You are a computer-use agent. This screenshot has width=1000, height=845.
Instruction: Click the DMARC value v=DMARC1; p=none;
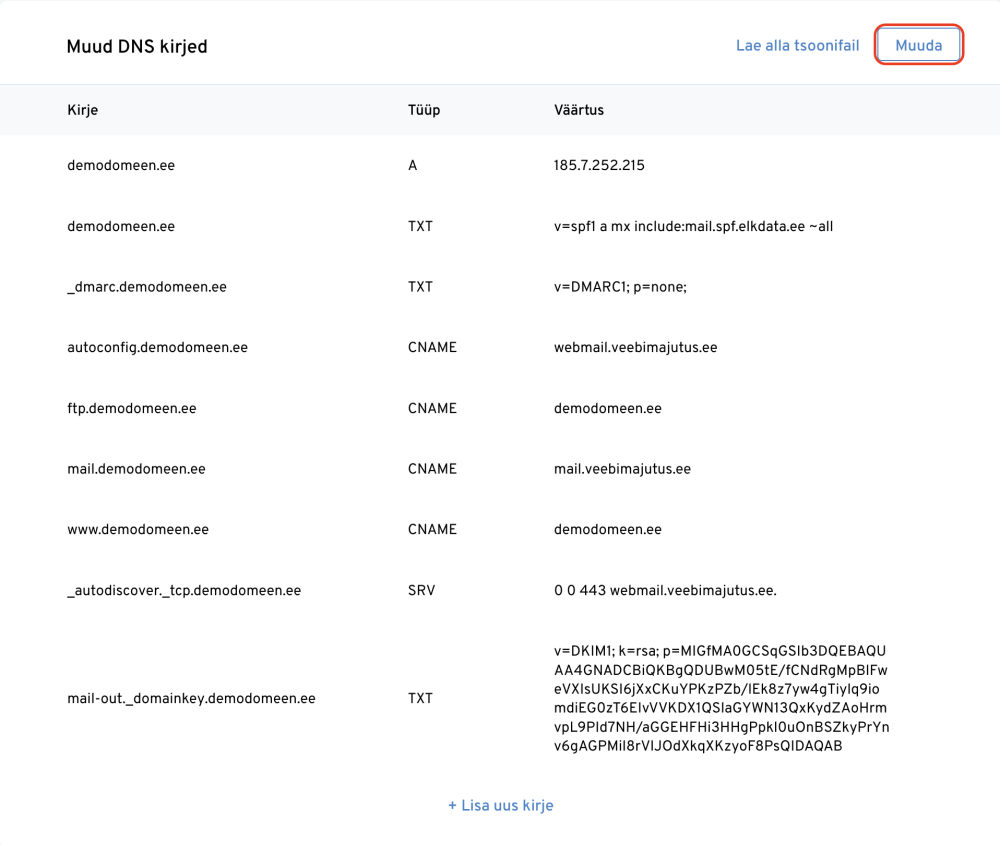pyautogui.click(x=620, y=287)
